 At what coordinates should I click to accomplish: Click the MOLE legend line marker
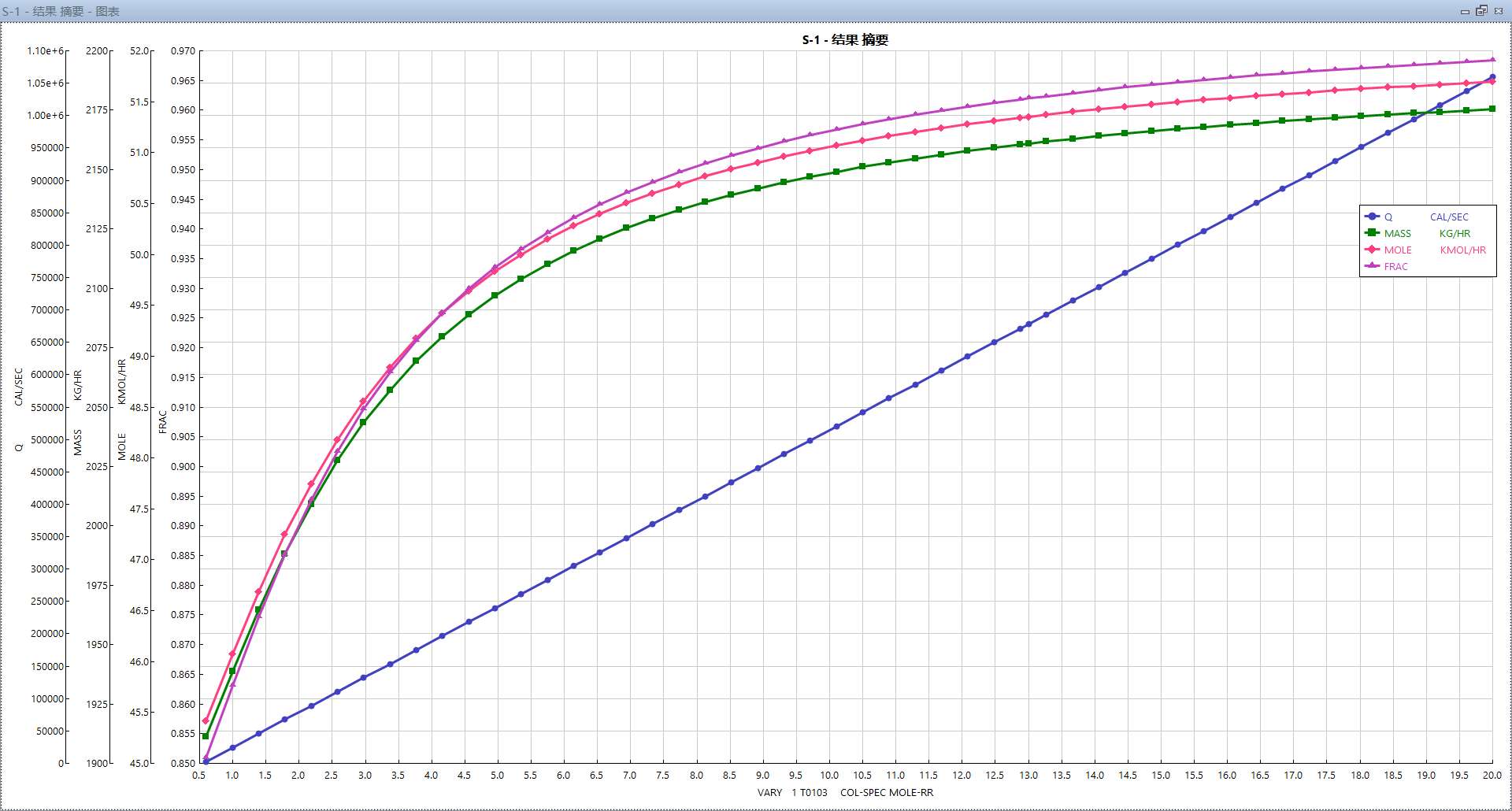[1372, 250]
